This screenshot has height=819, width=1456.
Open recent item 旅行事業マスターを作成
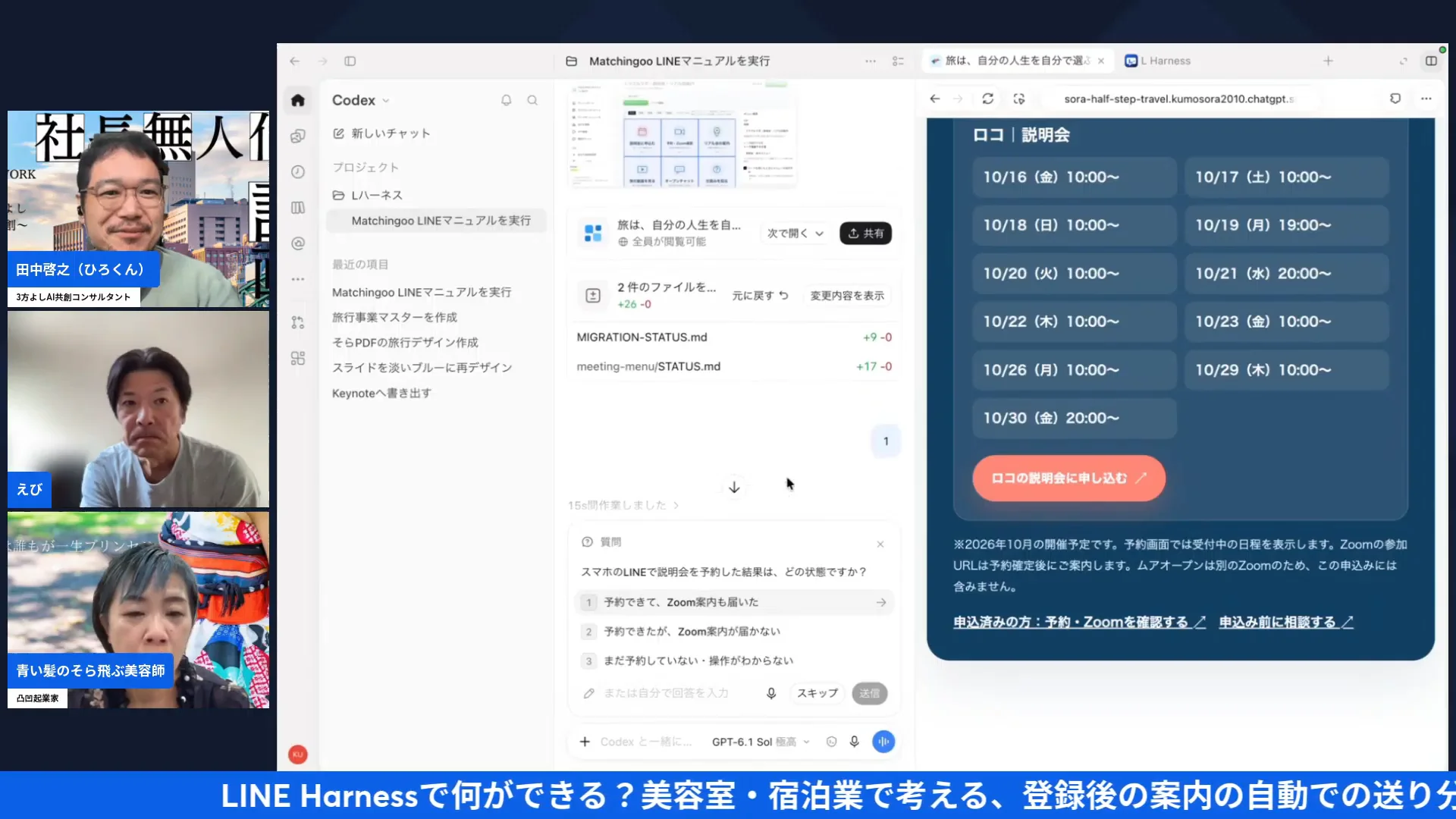(394, 317)
